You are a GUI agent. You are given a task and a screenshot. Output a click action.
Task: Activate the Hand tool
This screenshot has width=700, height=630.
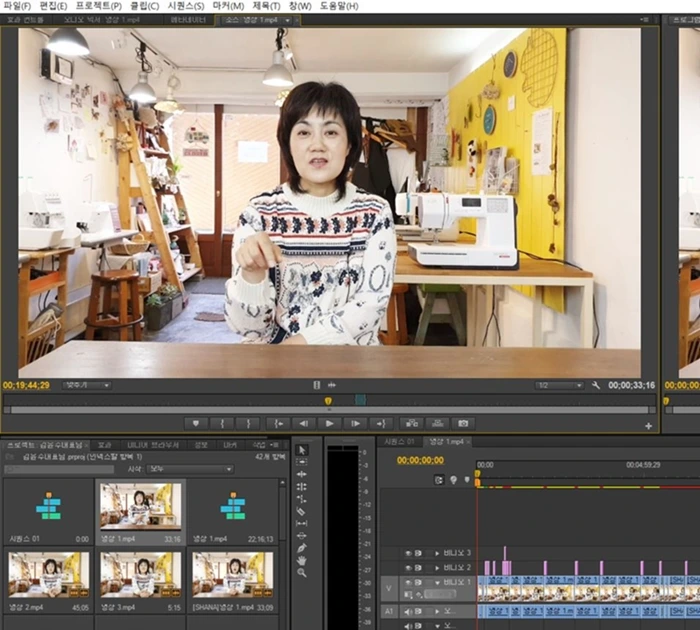pyautogui.click(x=302, y=560)
